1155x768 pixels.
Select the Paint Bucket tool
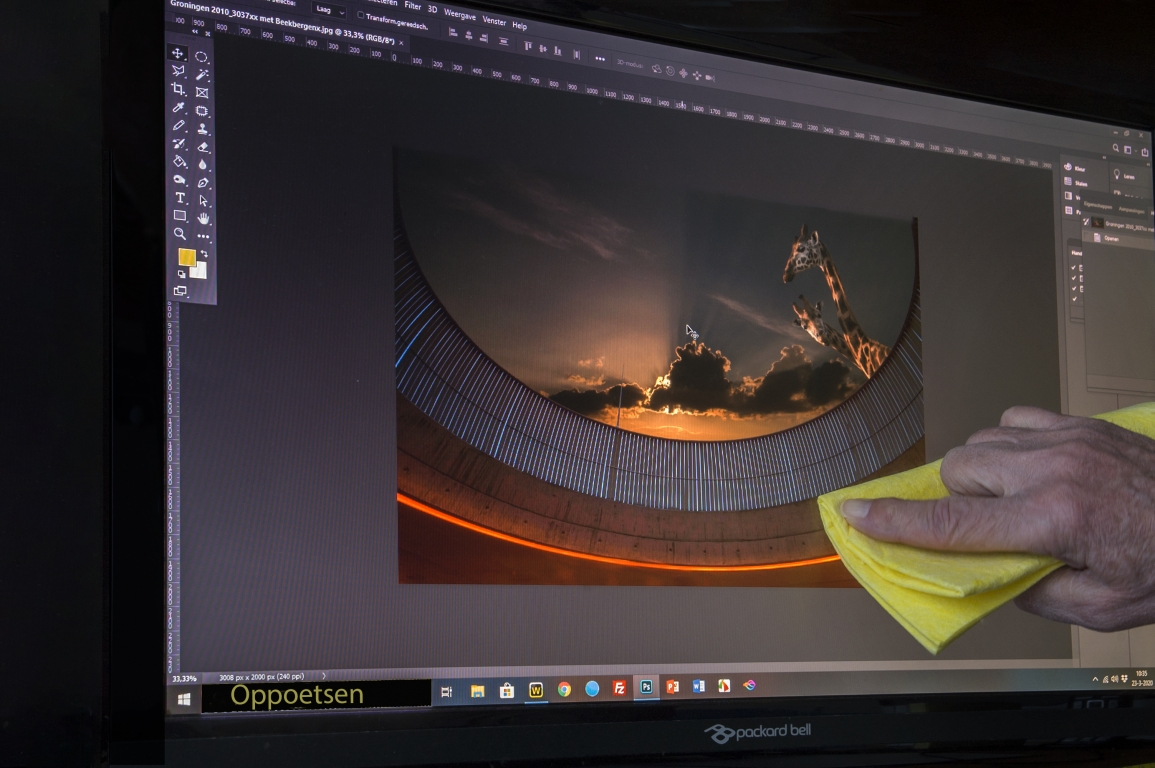pyautogui.click(x=179, y=161)
